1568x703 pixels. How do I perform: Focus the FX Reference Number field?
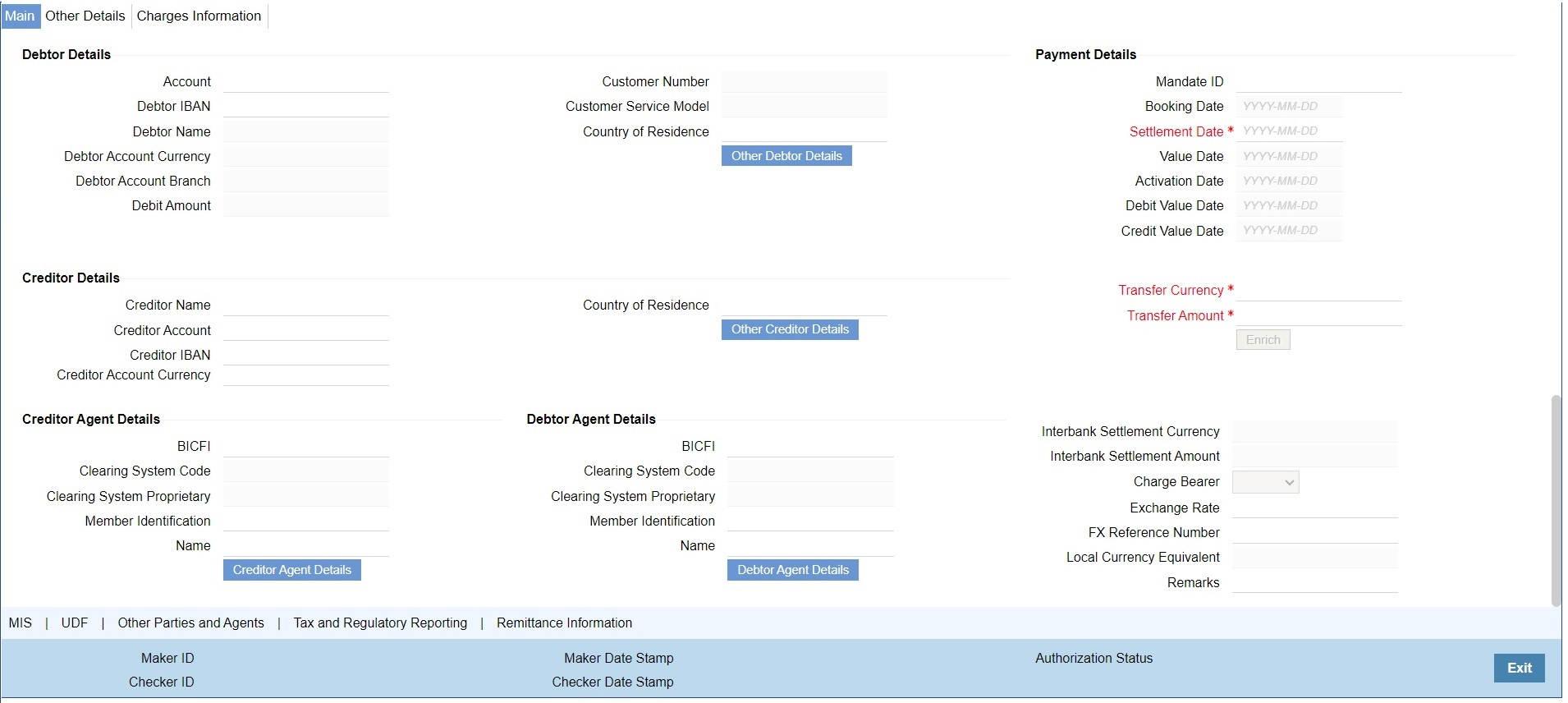(1315, 532)
